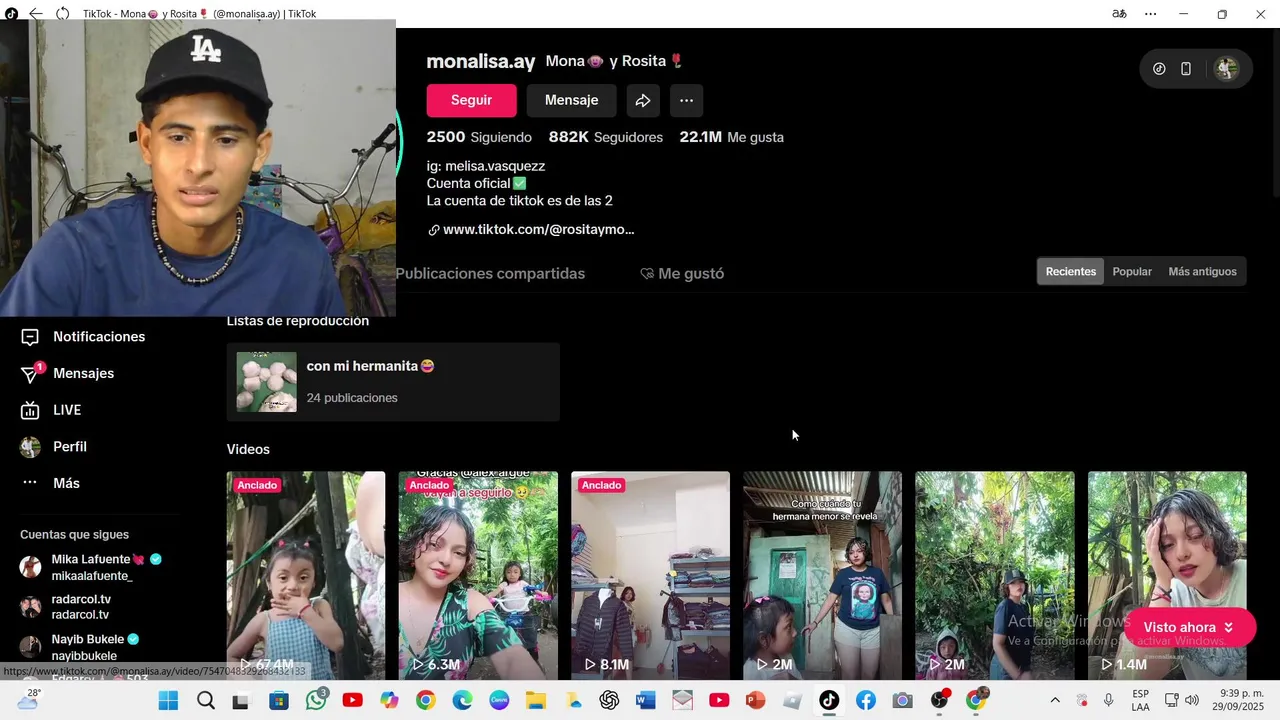Image resolution: width=1280 pixels, height=720 pixels.
Task: Open the Windows Start menu
Action: point(168,701)
